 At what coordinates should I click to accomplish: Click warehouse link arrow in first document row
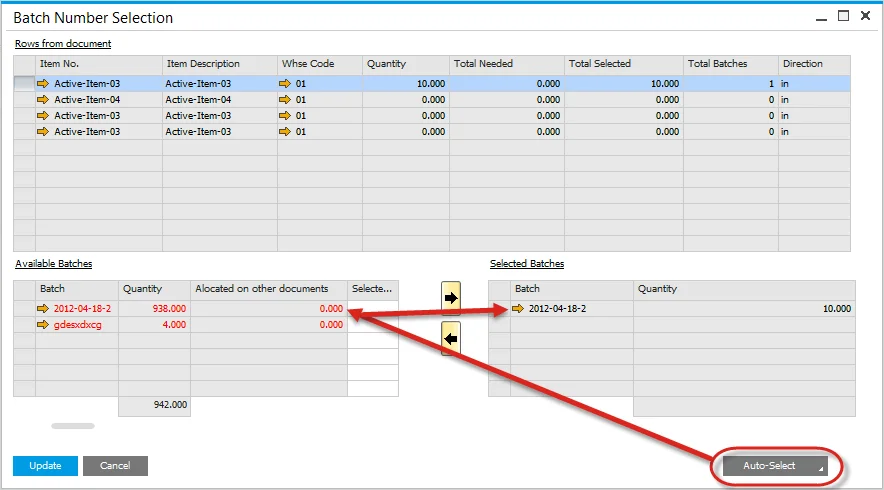point(286,85)
